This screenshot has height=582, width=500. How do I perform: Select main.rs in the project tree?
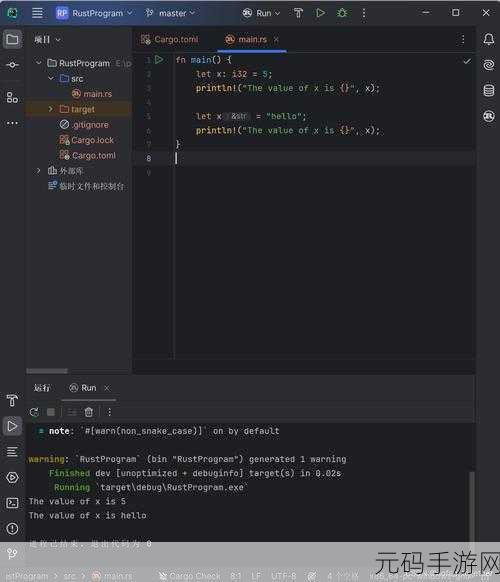point(92,94)
